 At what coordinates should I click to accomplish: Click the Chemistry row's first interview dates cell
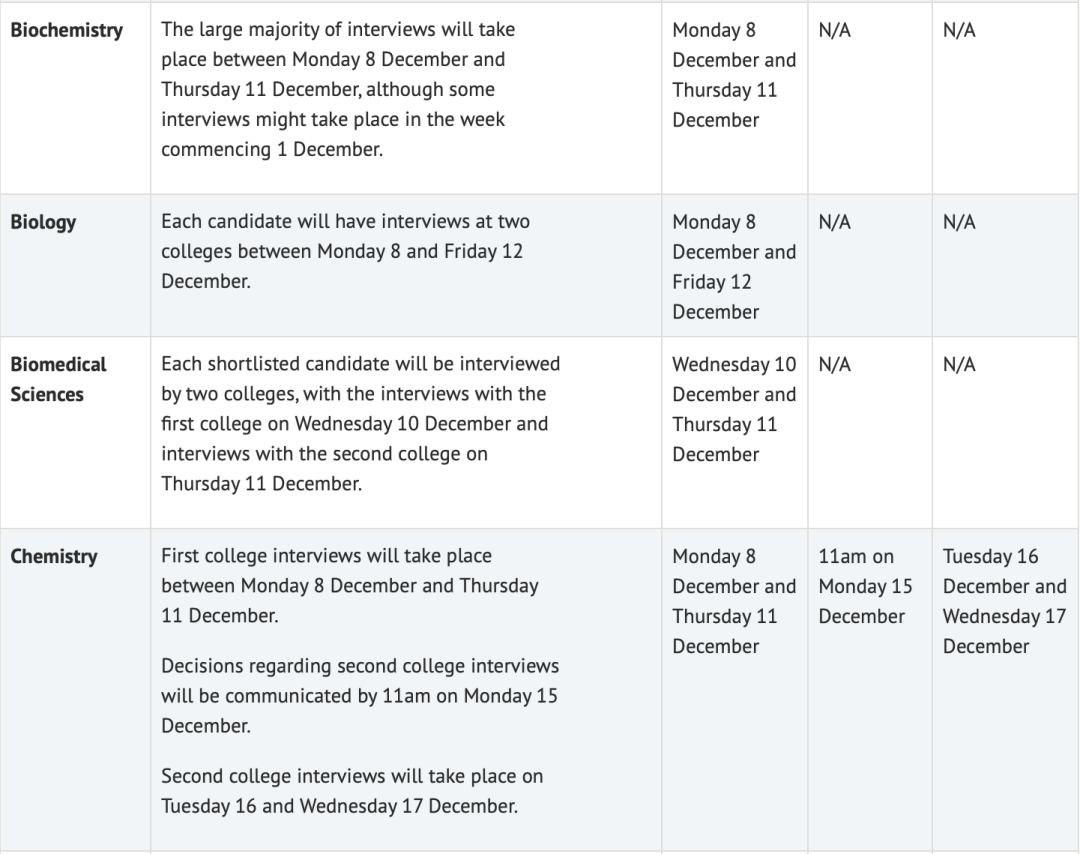point(733,600)
